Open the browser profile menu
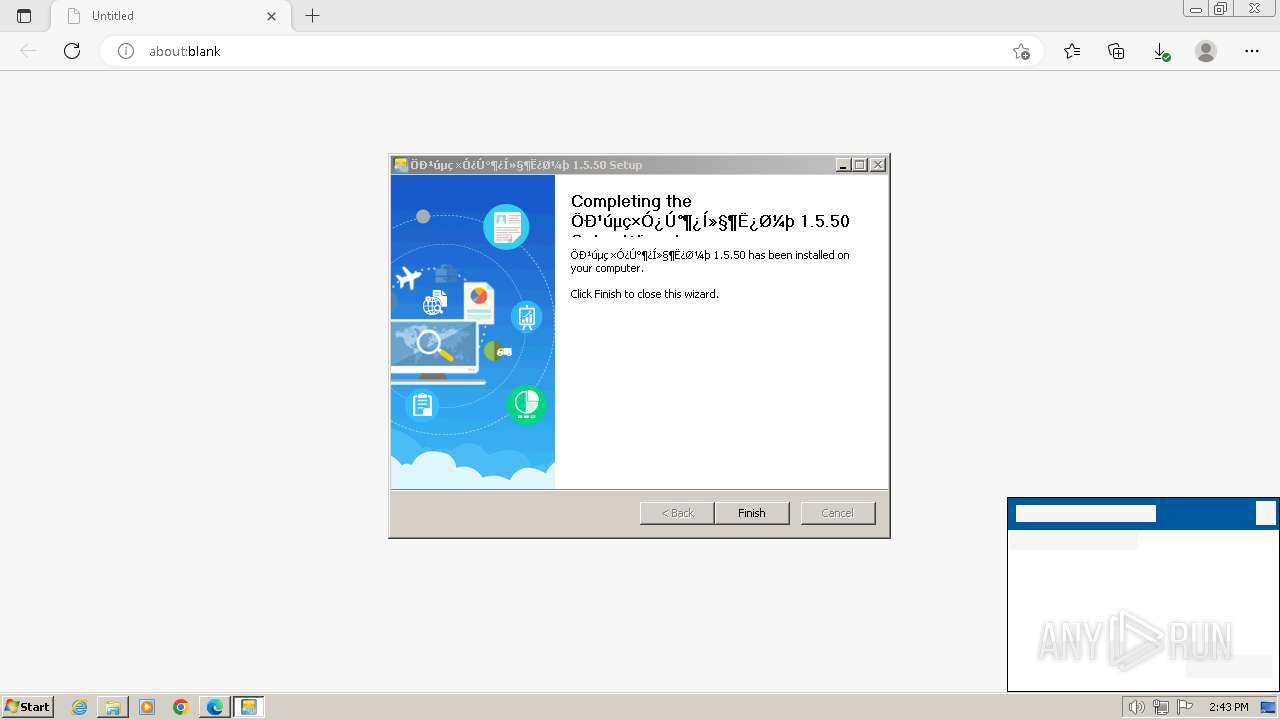Image resolution: width=1280 pixels, height=720 pixels. point(1206,51)
